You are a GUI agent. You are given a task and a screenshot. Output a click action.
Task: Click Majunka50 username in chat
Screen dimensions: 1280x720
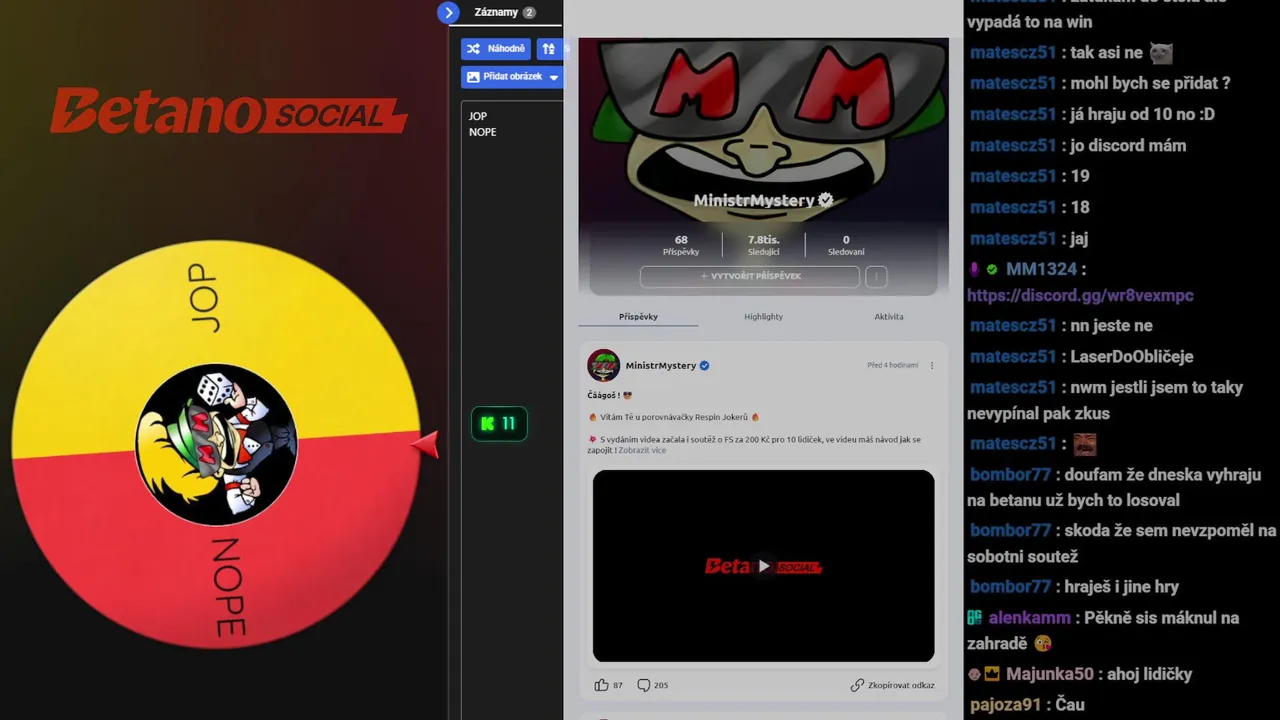(x=1049, y=674)
